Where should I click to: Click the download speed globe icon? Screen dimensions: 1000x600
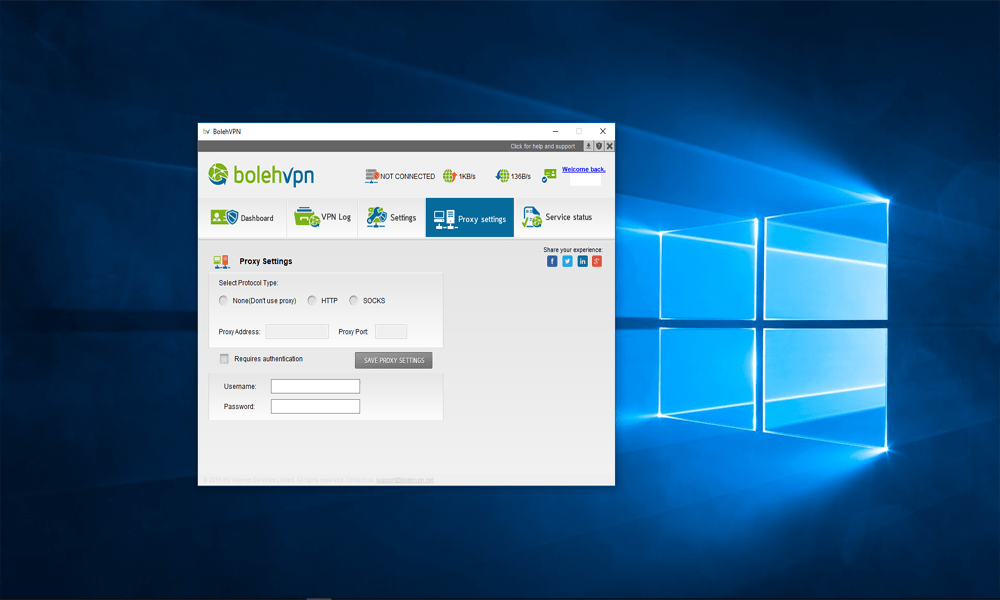(x=503, y=176)
